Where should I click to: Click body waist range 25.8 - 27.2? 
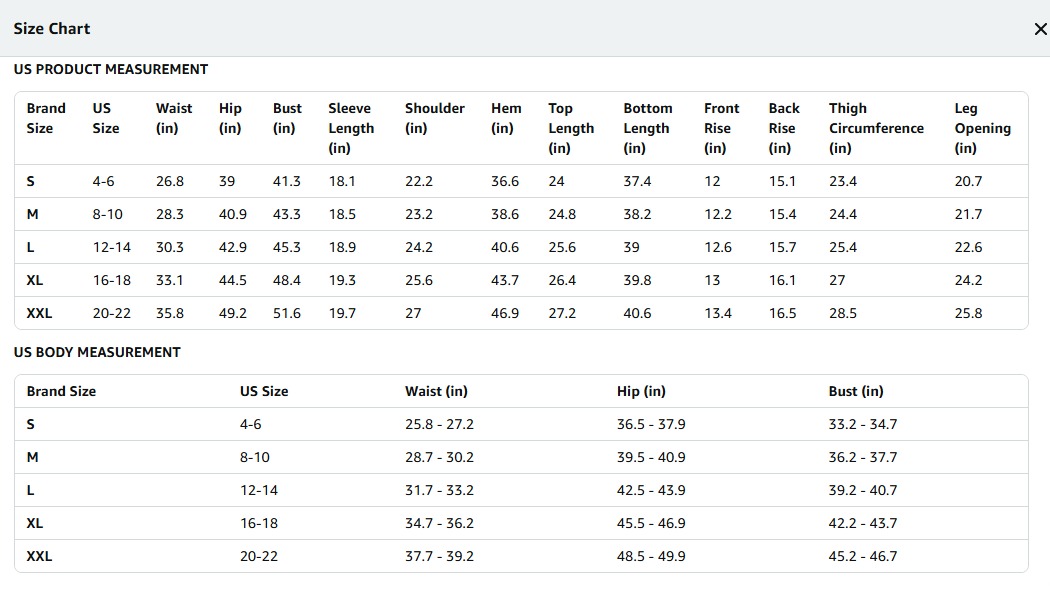coord(439,424)
